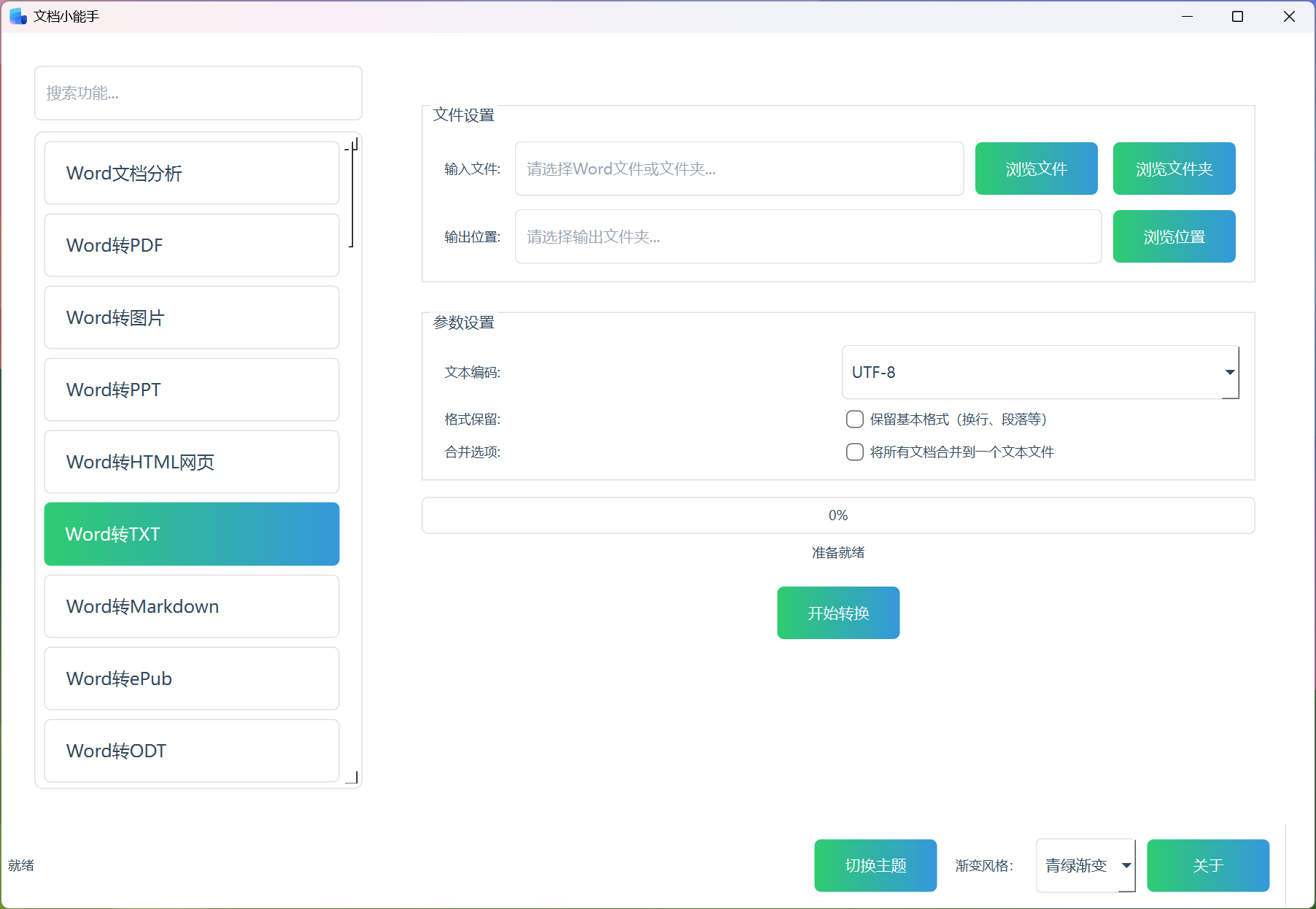
Task: Open the 文本编码 UTF-8 dropdown
Action: pyautogui.click(x=1040, y=372)
